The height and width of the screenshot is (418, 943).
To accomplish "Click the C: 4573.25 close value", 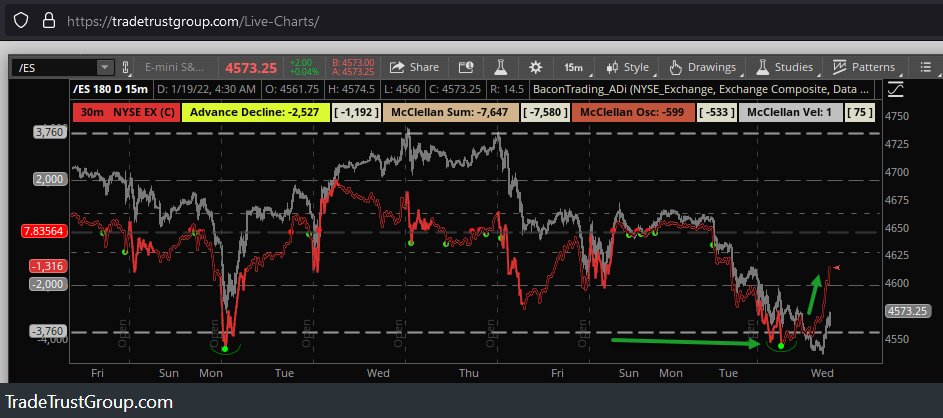I will 455,90.
